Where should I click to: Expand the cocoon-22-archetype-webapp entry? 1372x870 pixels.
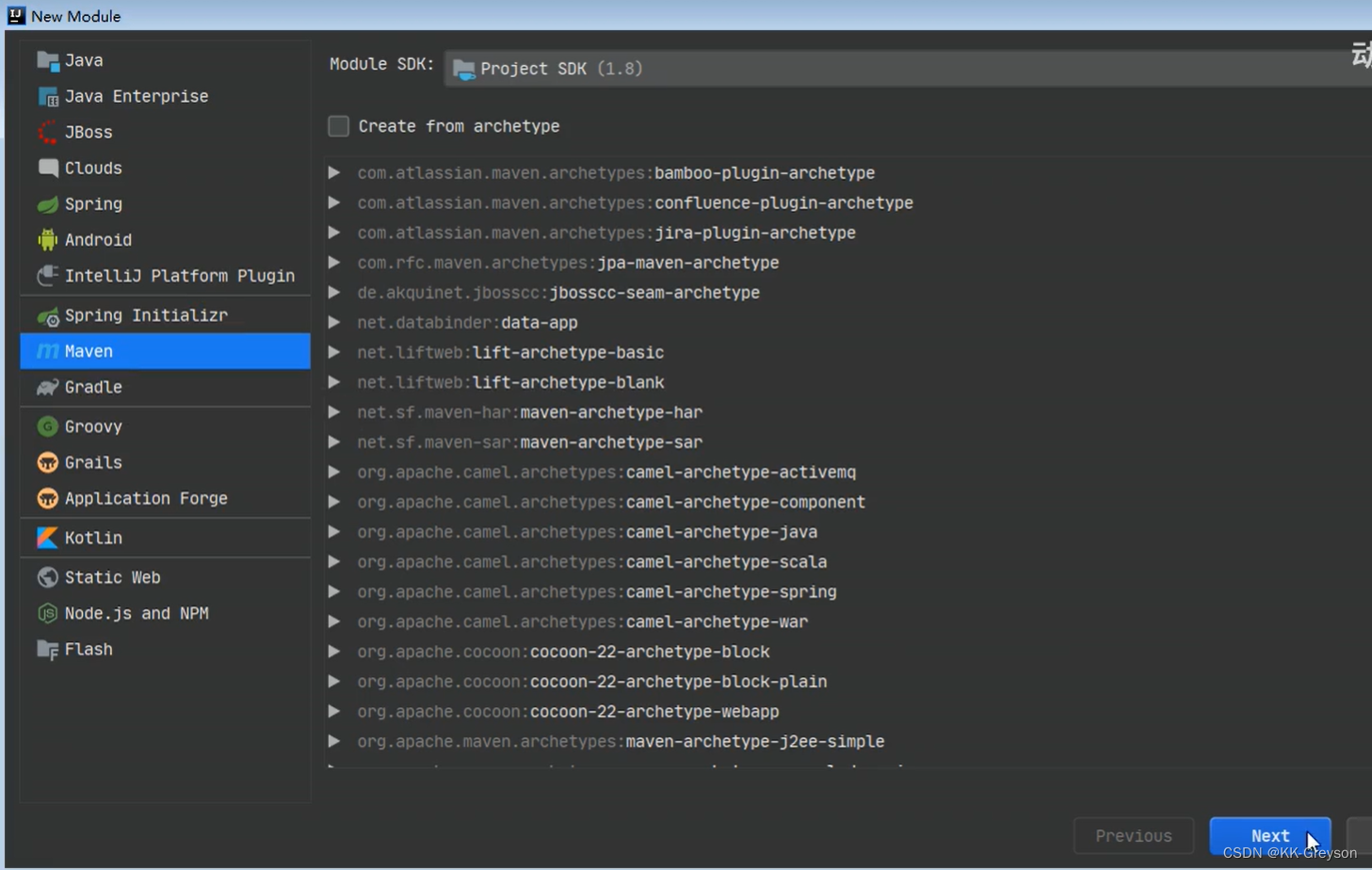(333, 711)
